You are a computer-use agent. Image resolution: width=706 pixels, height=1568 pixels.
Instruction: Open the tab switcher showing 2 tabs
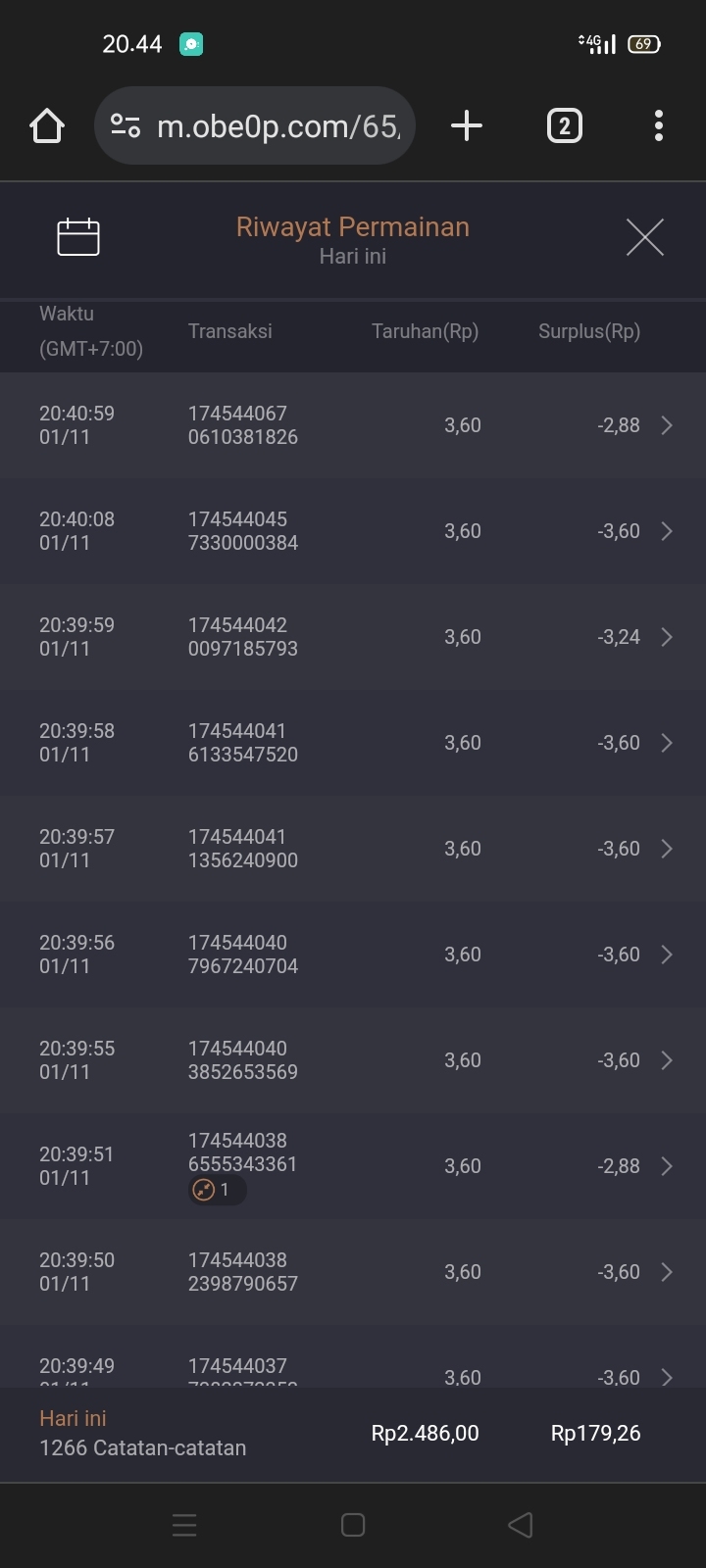[x=564, y=126]
